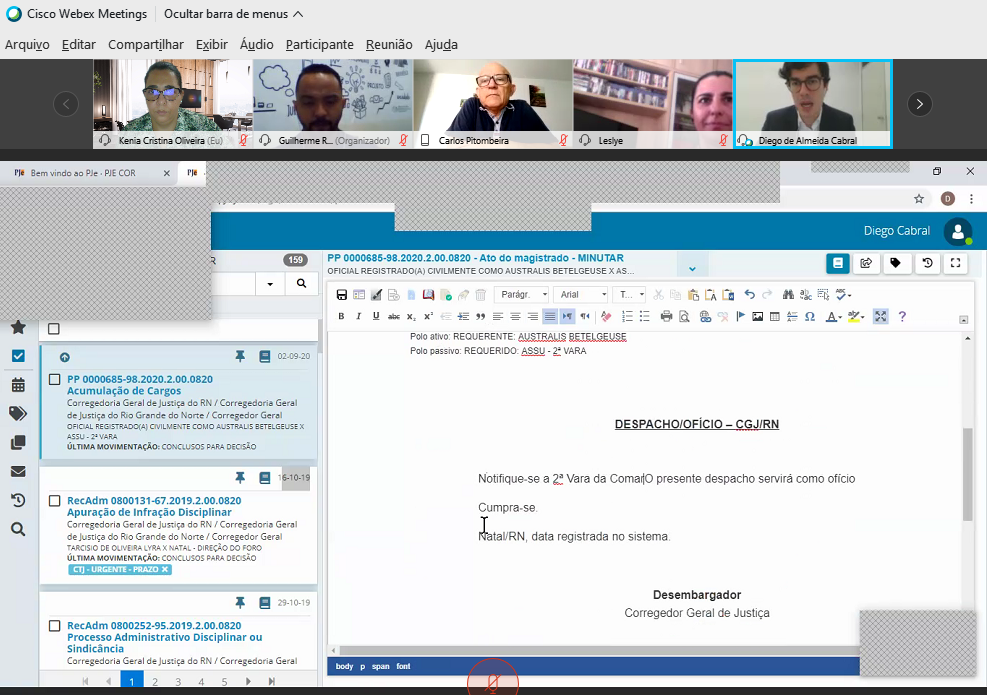The height and width of the screenshot is (695, 987).
Task: Open the Compartilhar menu in Webex
Action: [x=145, y=44]
